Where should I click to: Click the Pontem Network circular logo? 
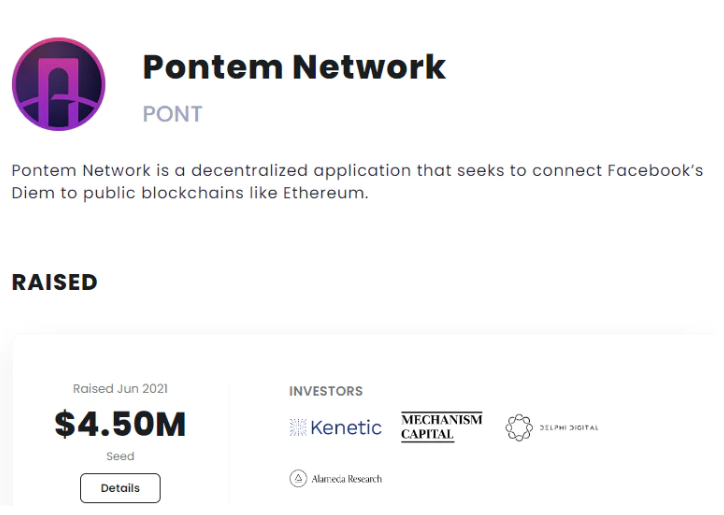59,84
